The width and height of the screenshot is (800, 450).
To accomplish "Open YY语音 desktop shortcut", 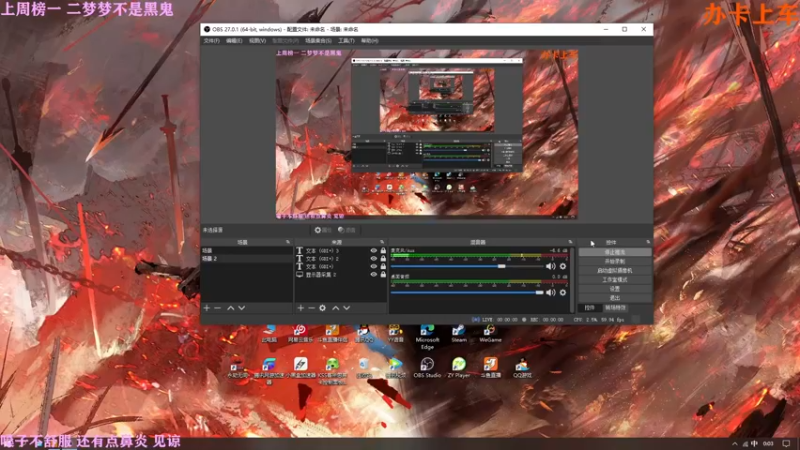I will [x=395, y=333].
